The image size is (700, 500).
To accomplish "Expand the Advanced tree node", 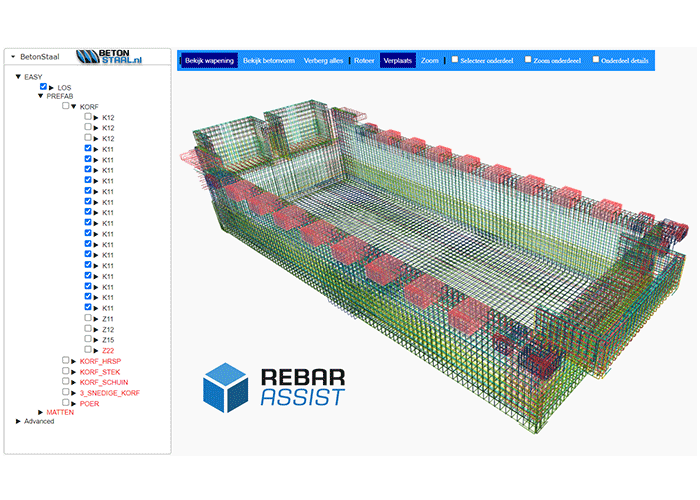I will click(x=18, y=421).
